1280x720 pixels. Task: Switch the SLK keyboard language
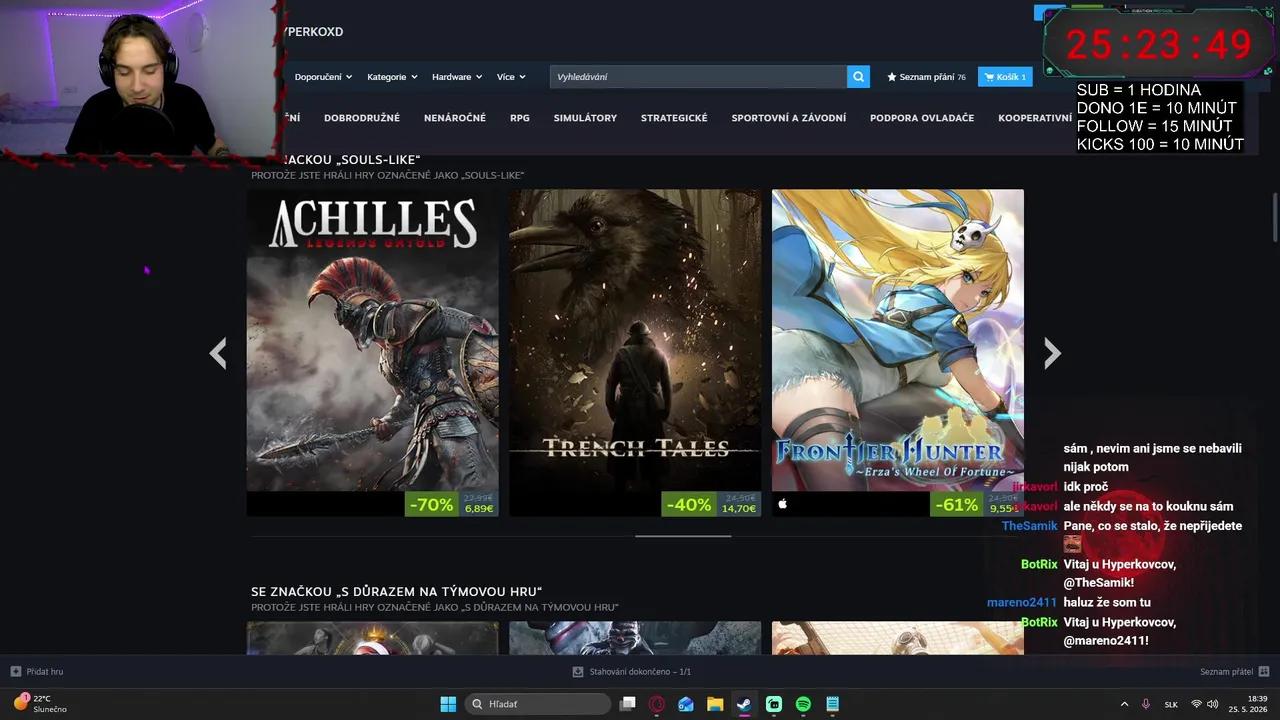pos(1170,704)
